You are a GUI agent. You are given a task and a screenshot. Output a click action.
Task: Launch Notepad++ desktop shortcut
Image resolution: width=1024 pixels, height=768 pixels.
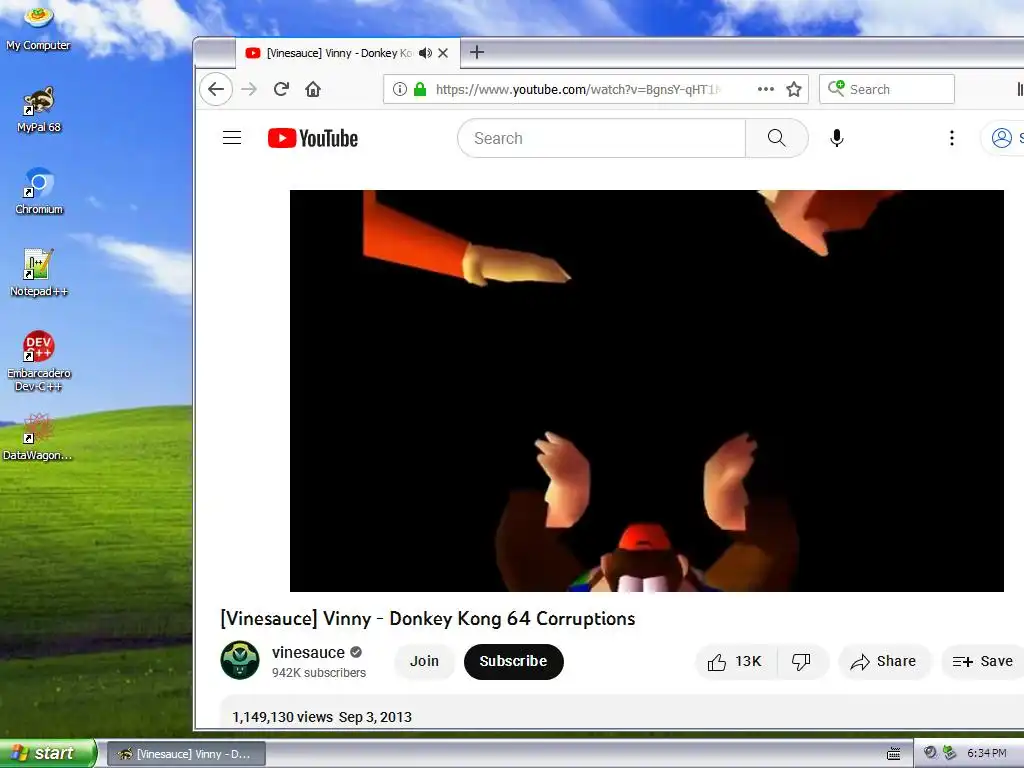39,273
